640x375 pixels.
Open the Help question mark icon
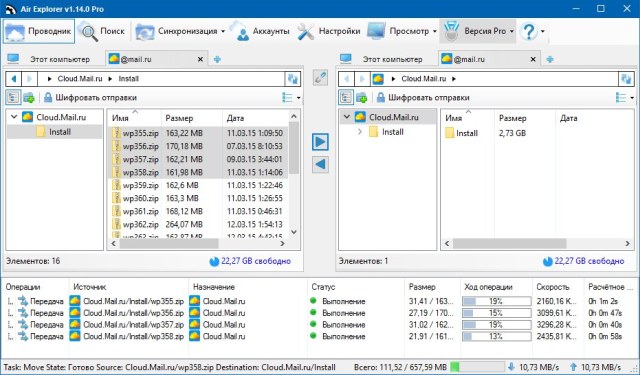point(529,31)
